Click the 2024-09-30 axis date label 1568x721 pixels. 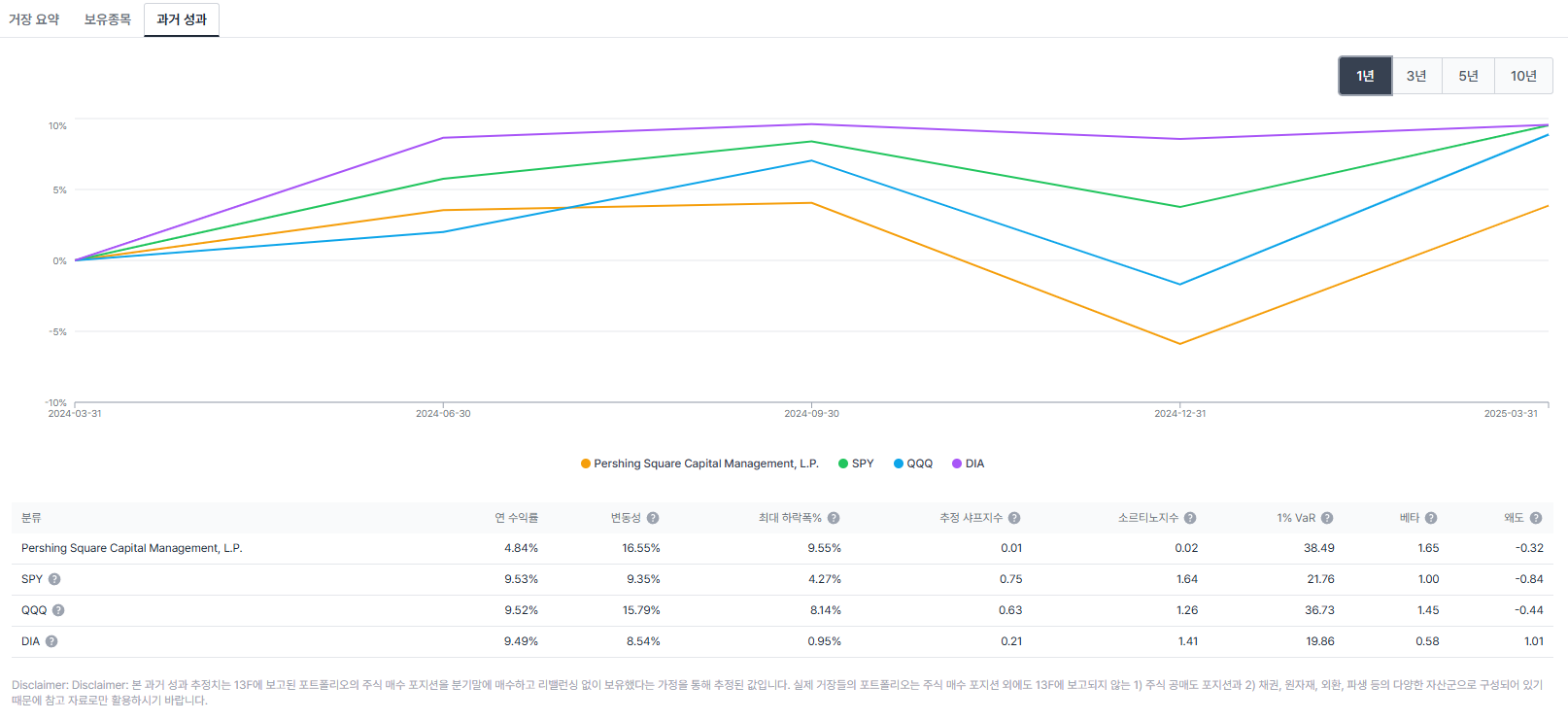click(811, 414)
